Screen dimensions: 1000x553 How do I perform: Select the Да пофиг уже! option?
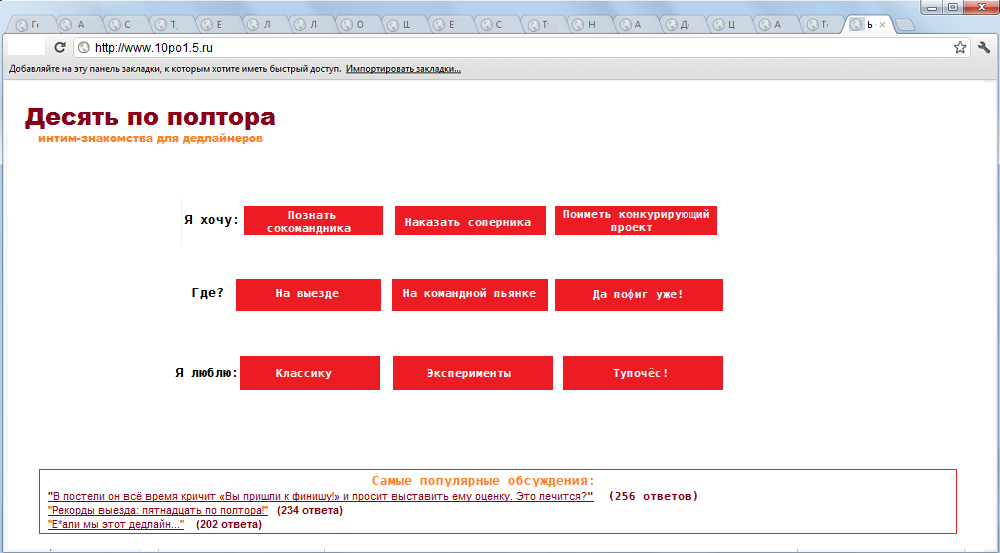coord(638,295)
